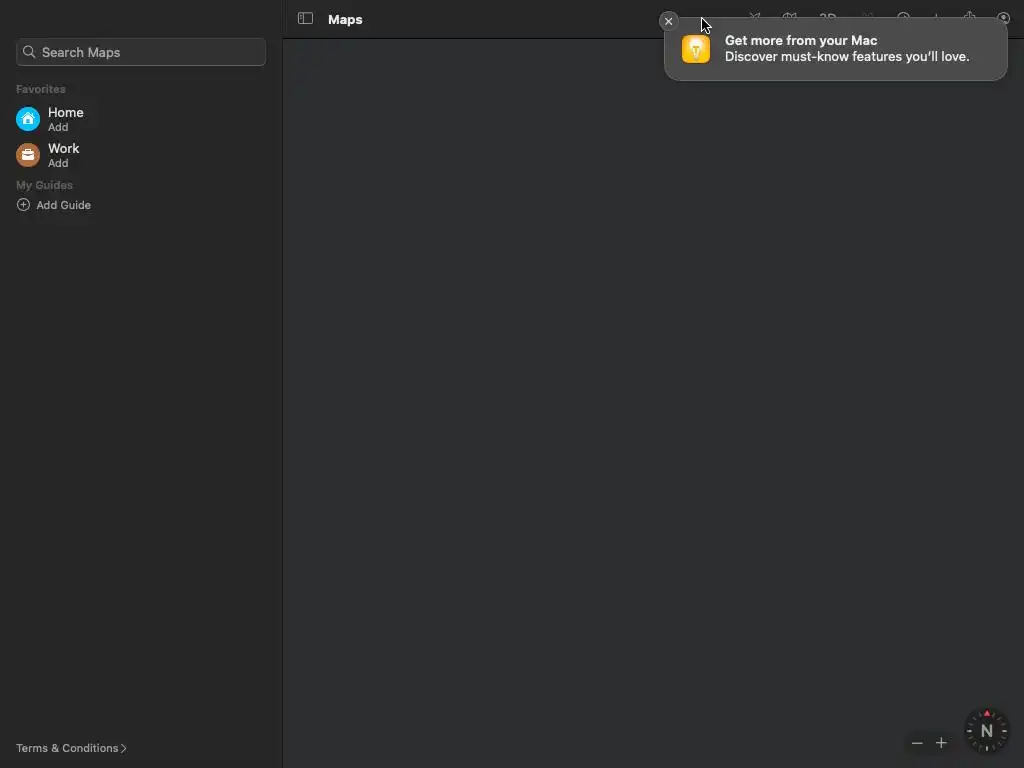Toggle the sidebar with the toolbar icon
This screenshot has height=768, width=1024.
305,18
